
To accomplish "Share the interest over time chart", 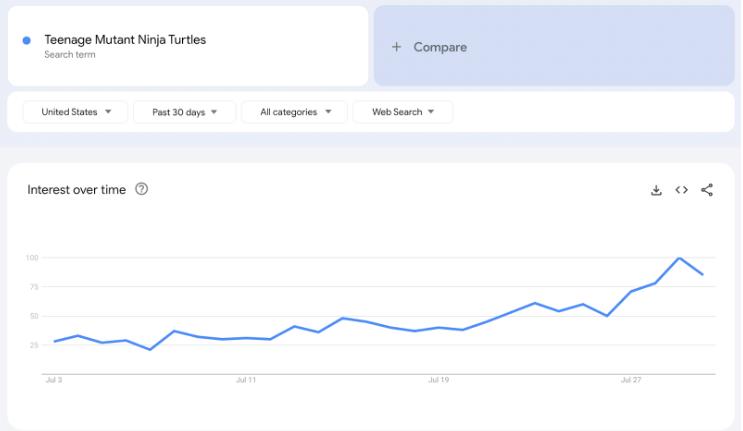I will [x=707, y=190].
